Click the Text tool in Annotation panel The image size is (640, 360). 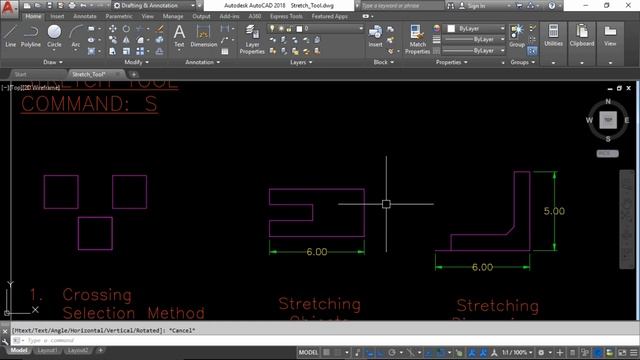[x=179, y=36]
